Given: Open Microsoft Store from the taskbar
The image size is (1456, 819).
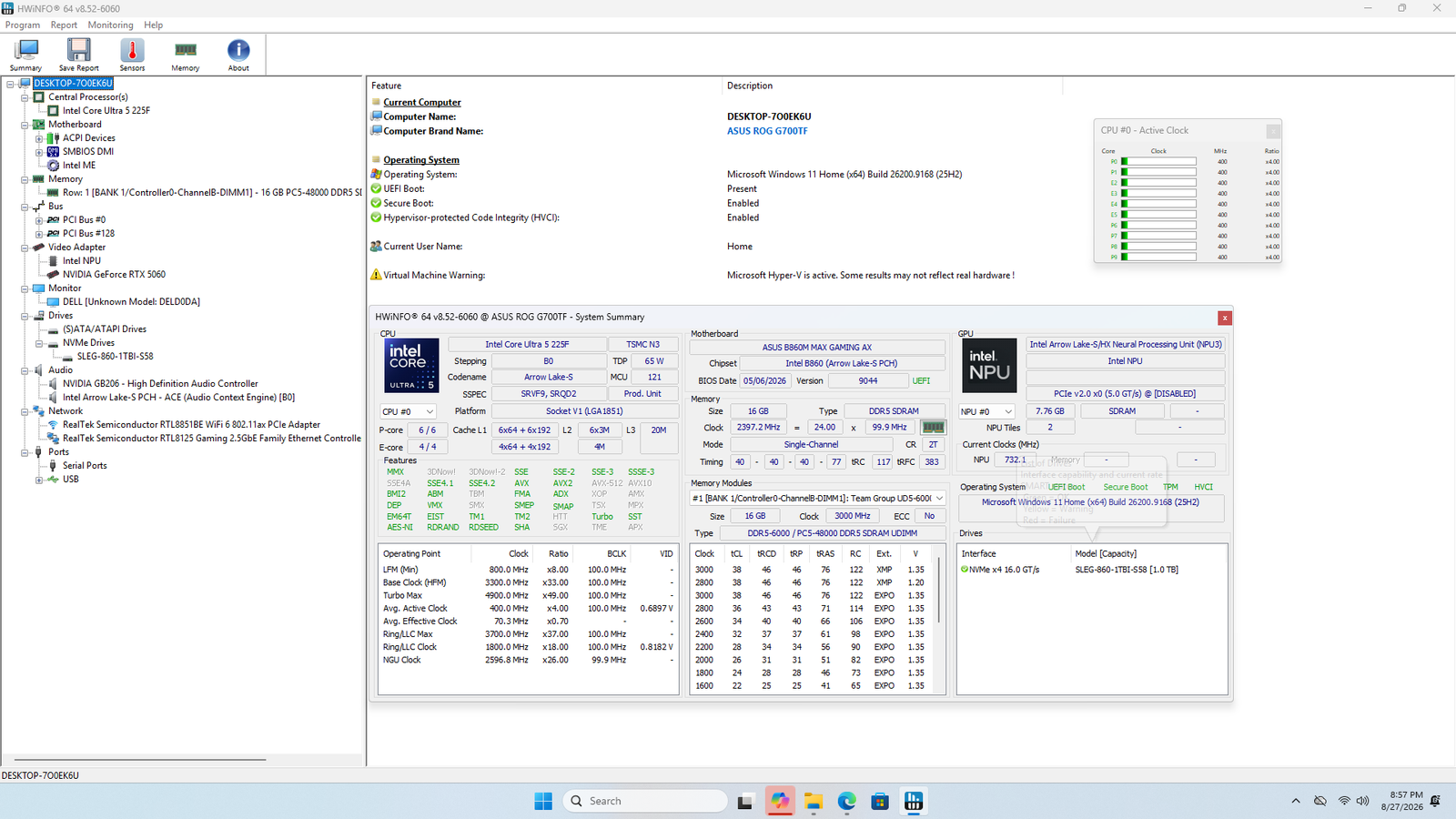Looking at the screenshot, I should 880,801.
